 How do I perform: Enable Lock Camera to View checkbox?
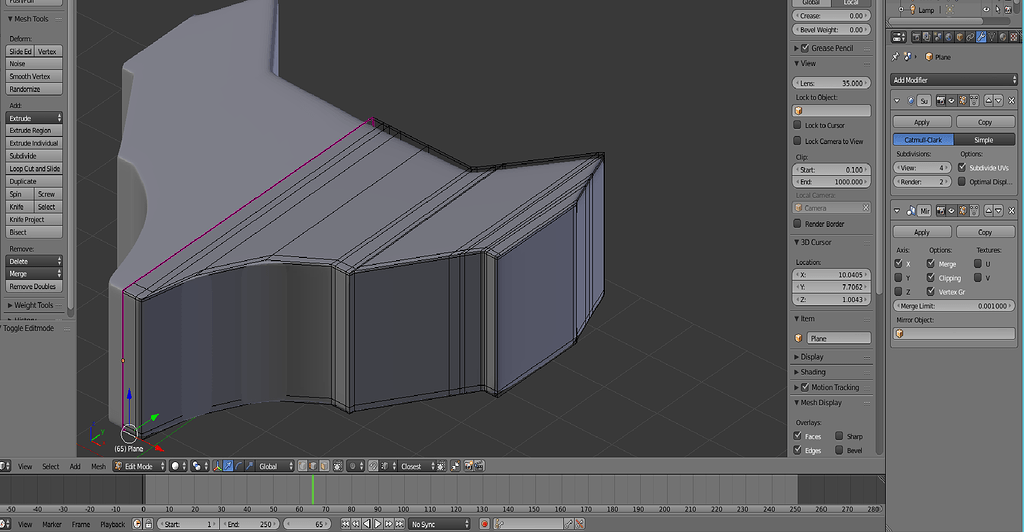[797, 140]
